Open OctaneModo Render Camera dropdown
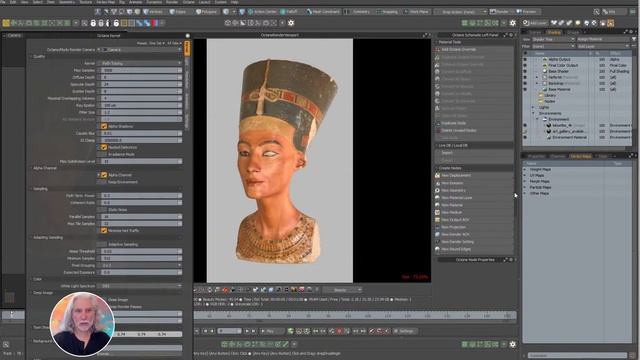Screen dimensions: 640x360 pos(141,49)
